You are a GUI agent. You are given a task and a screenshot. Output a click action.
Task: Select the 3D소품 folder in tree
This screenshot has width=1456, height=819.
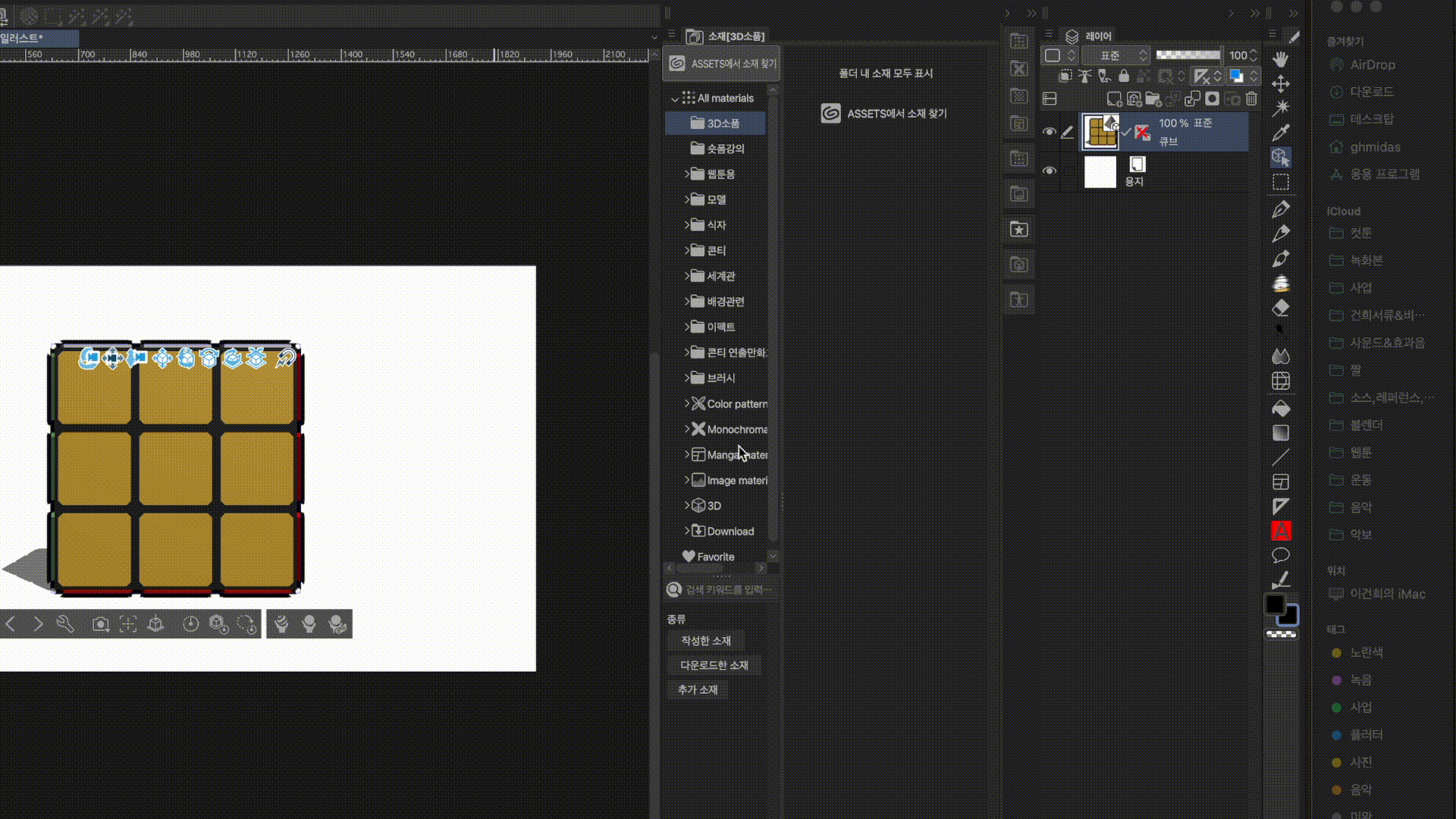(722, 124)
